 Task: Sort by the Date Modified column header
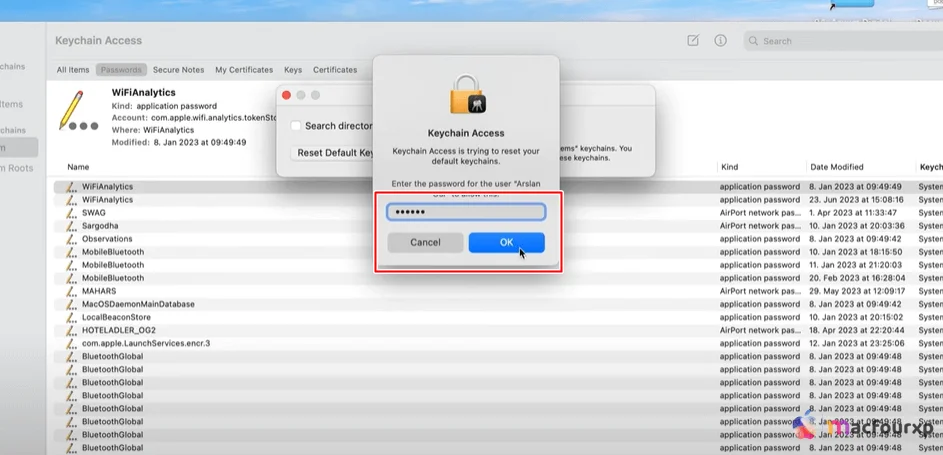(x=837, y=167)
